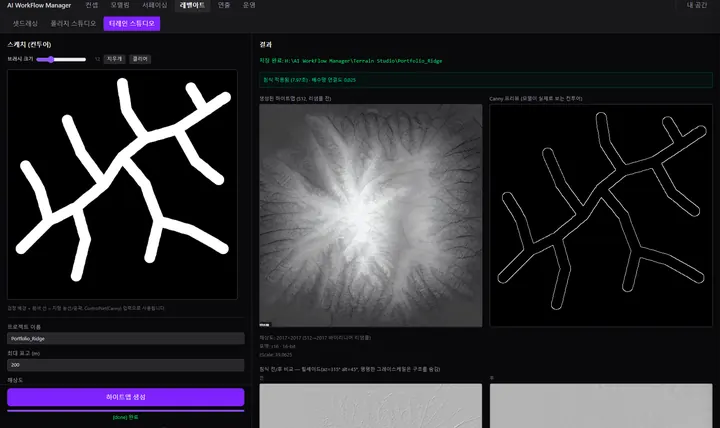Image resolution: width=720 pixels, height=428 pixels.
Task: Click the AI WorkFlow Manager title
Action: pyautogui.click(x=39, y=6)
